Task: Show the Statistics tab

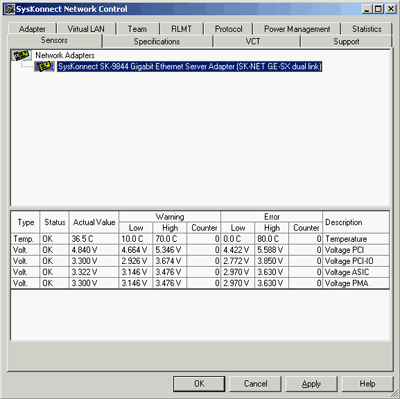Action: 367,29
